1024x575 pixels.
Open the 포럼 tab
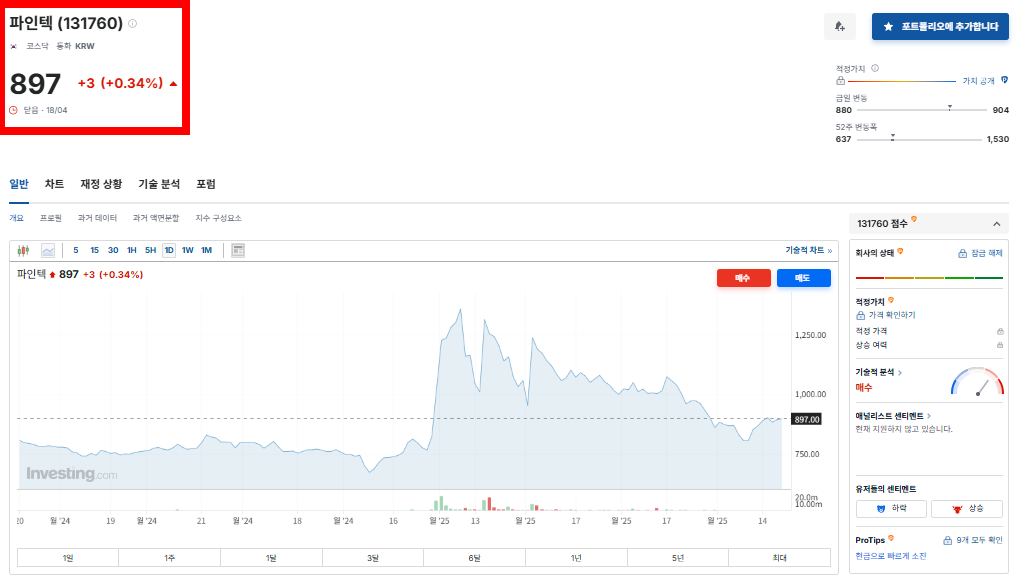[x=206, y=184]
